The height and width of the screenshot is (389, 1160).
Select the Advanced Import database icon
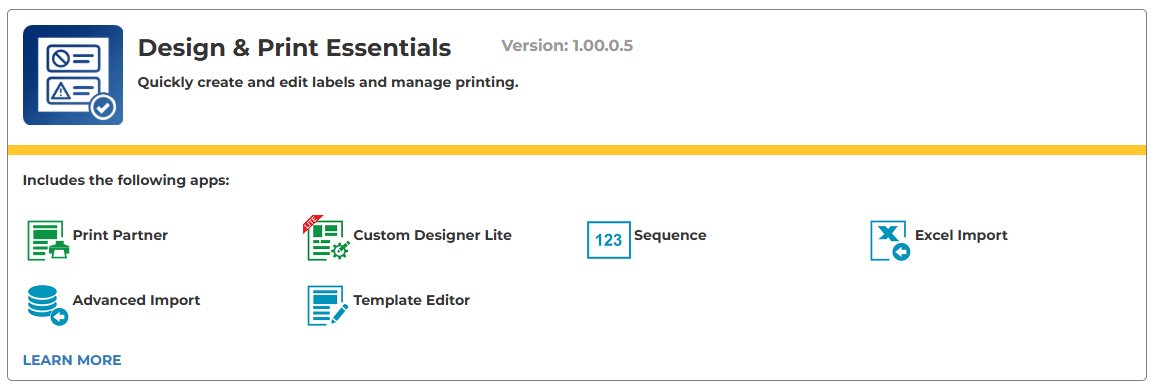tap(48, 305)
